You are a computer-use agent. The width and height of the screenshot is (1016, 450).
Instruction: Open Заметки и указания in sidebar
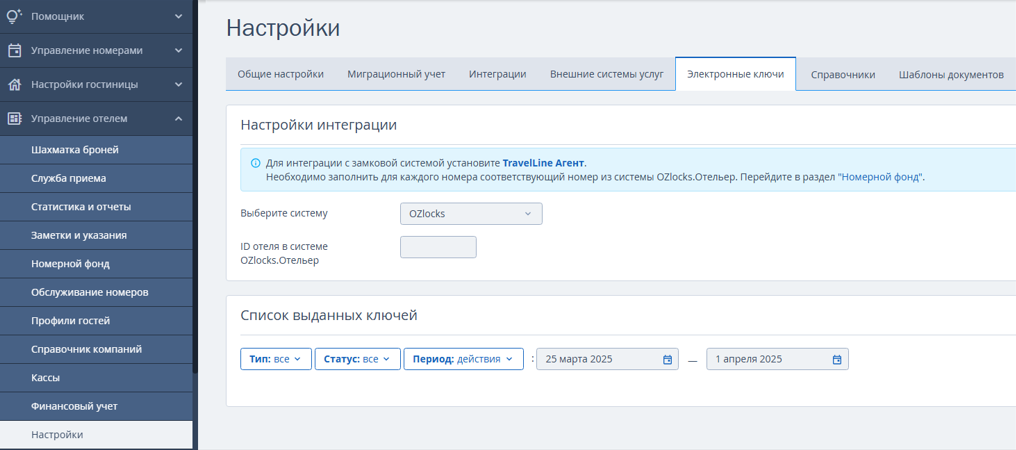tap(97, 235)
